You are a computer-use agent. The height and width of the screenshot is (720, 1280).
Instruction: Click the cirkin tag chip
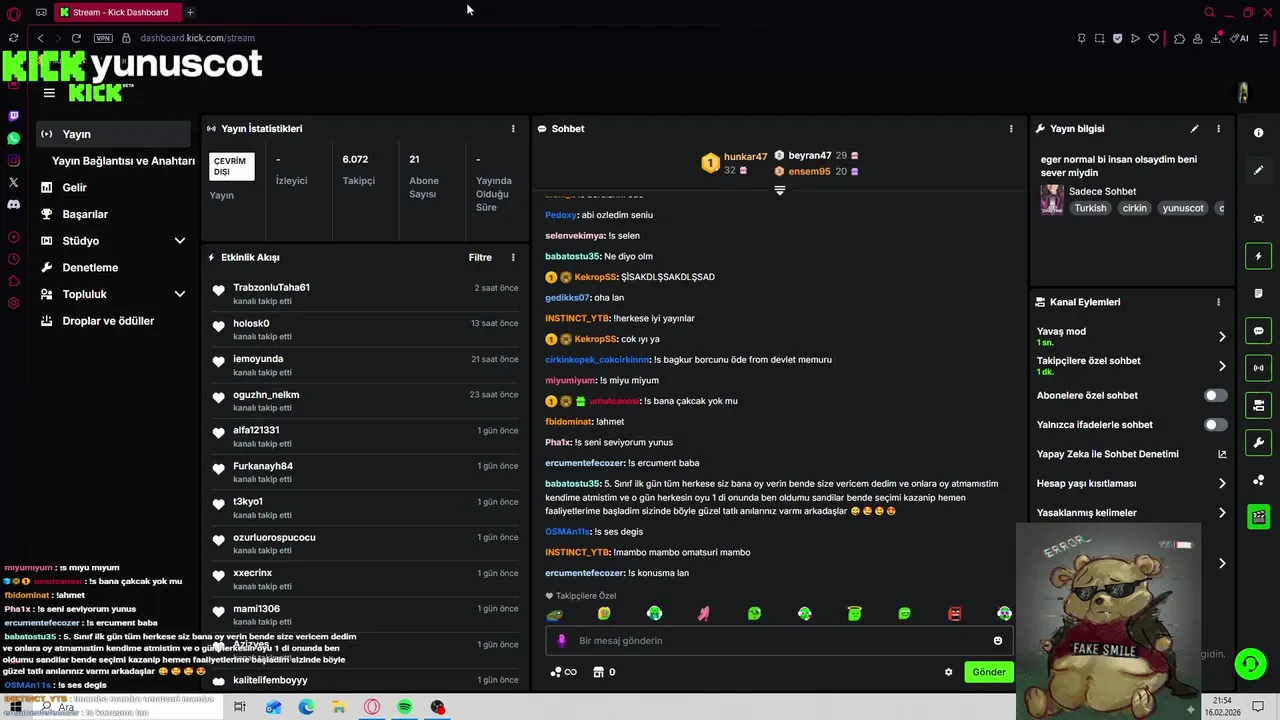[x=1134, y=209]
